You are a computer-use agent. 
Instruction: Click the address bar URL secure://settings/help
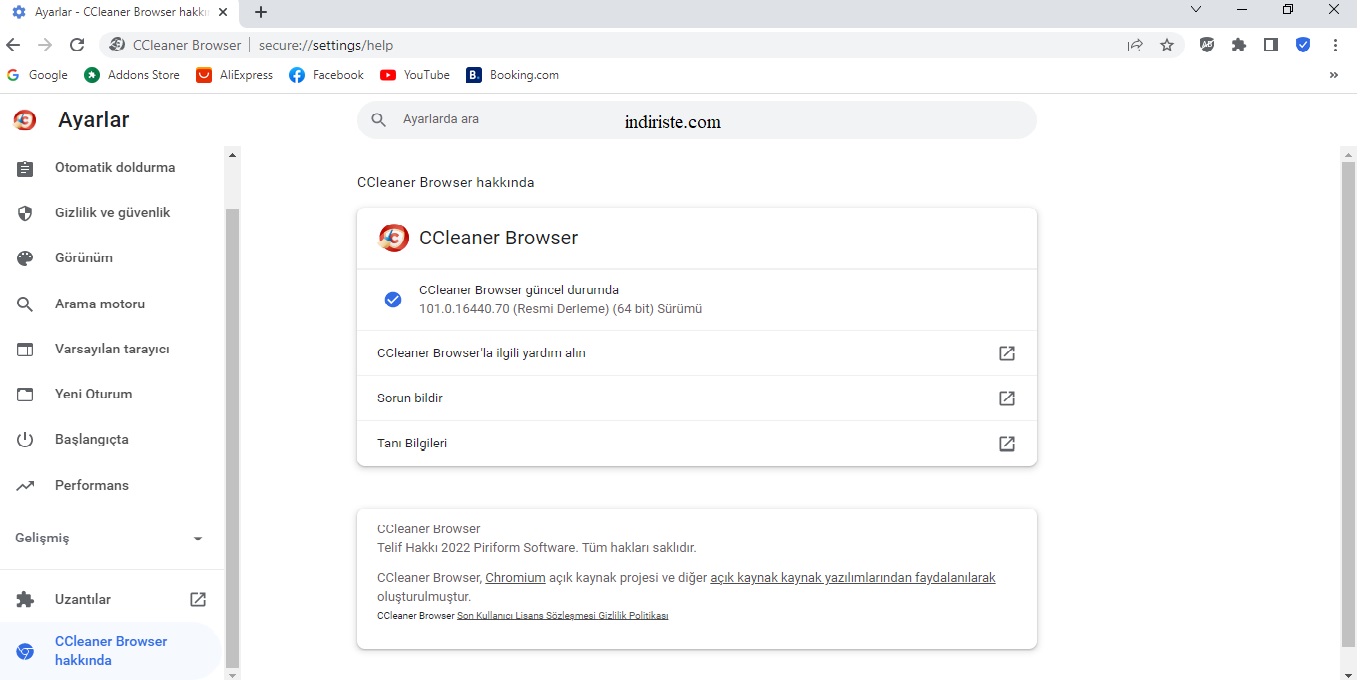(x=326, y=45)
